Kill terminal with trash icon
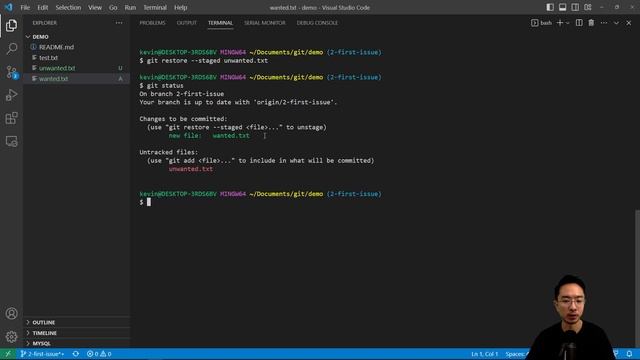The height and width of the screenshot is (360, 640). 591,23
